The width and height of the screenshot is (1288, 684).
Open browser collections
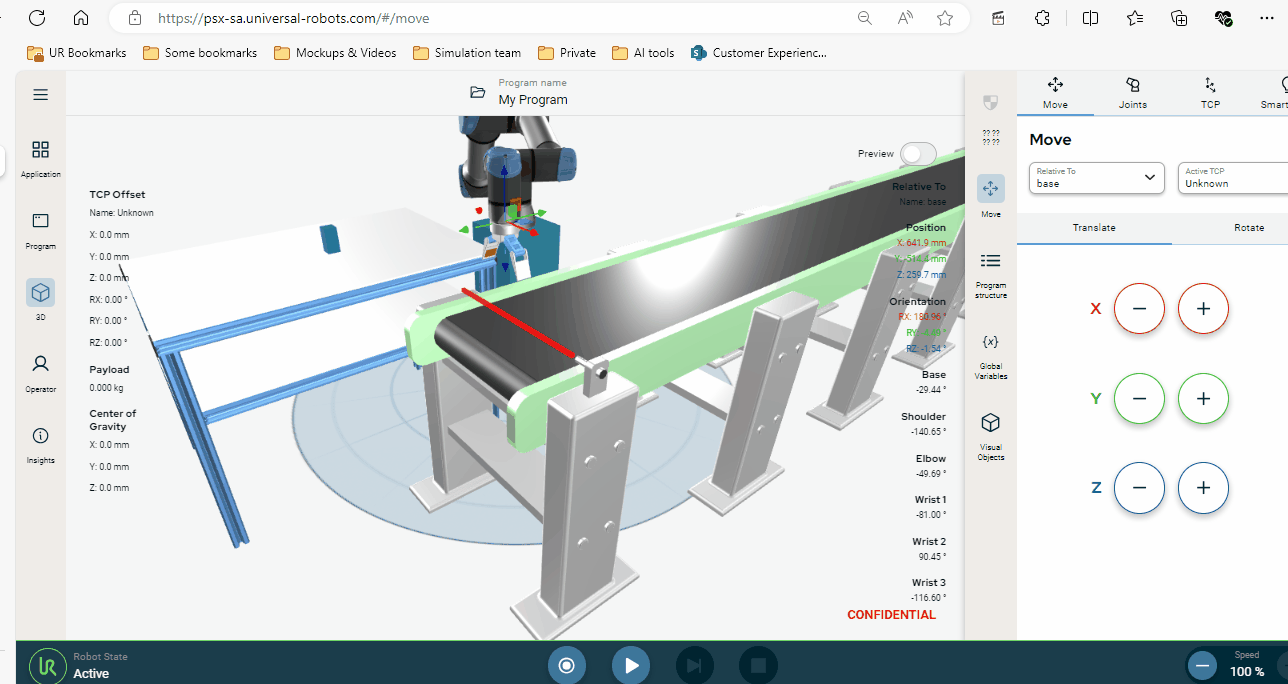tap(1179, 18)
